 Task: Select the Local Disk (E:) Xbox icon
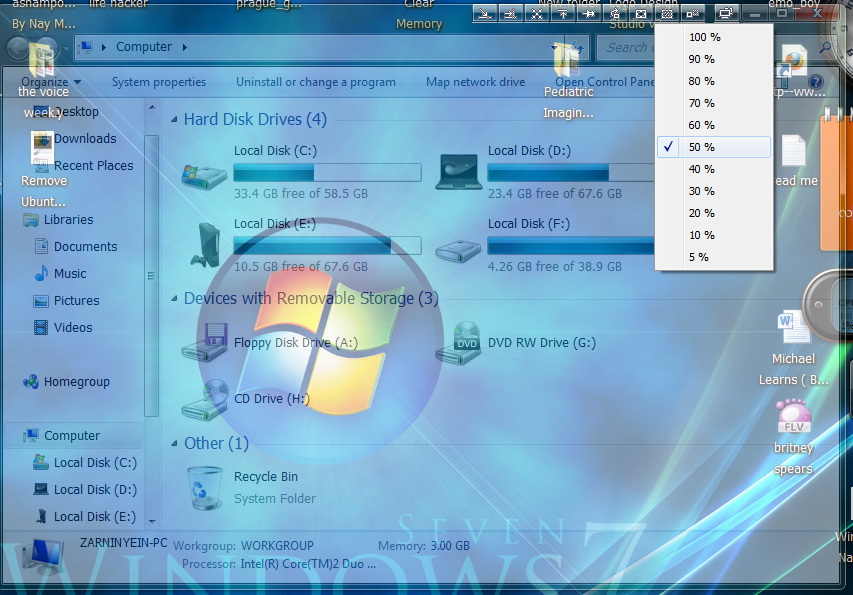pyautogui.click(x=206, y=245)
